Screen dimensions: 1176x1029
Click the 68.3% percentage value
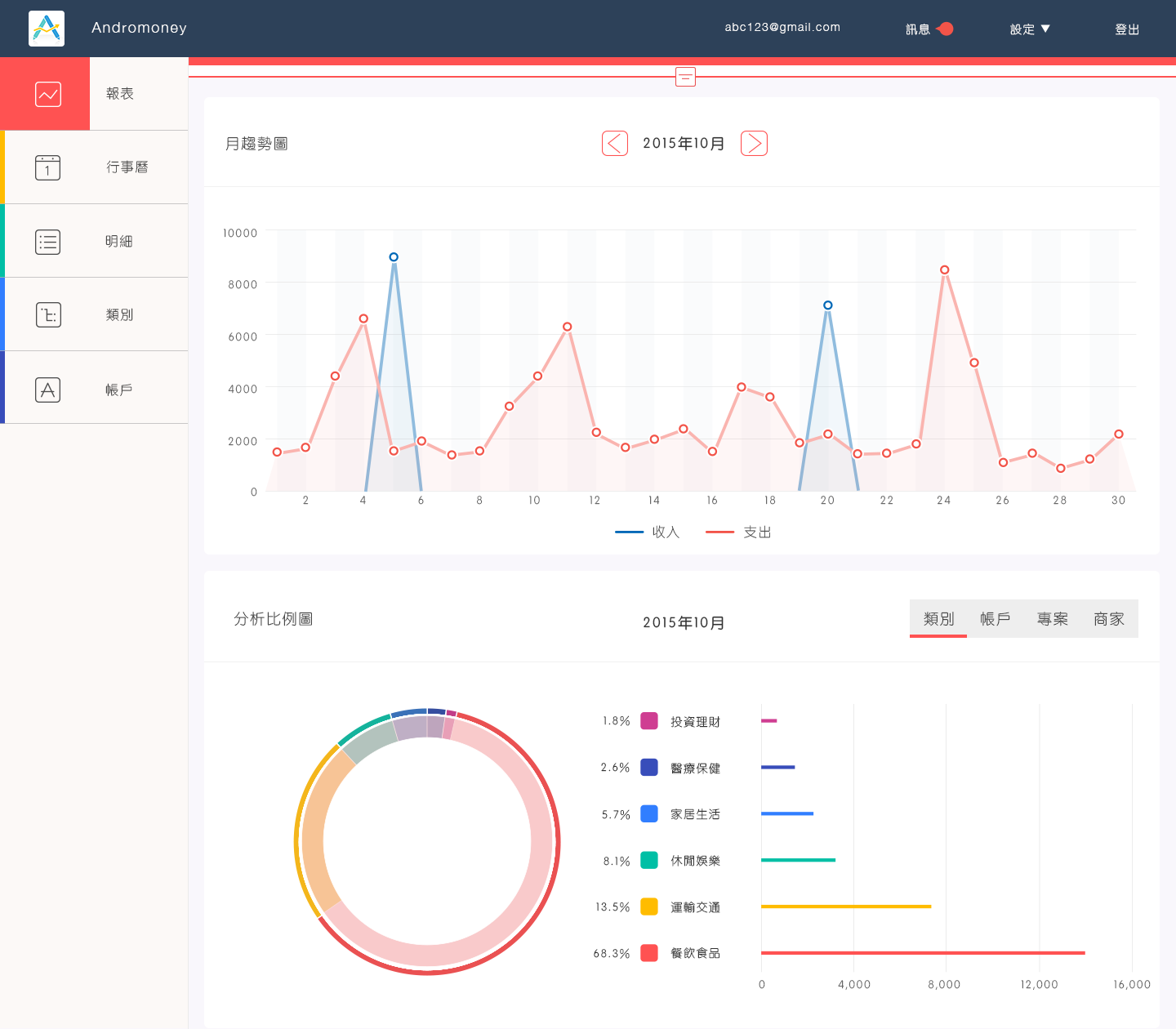[x=612, y=954]
